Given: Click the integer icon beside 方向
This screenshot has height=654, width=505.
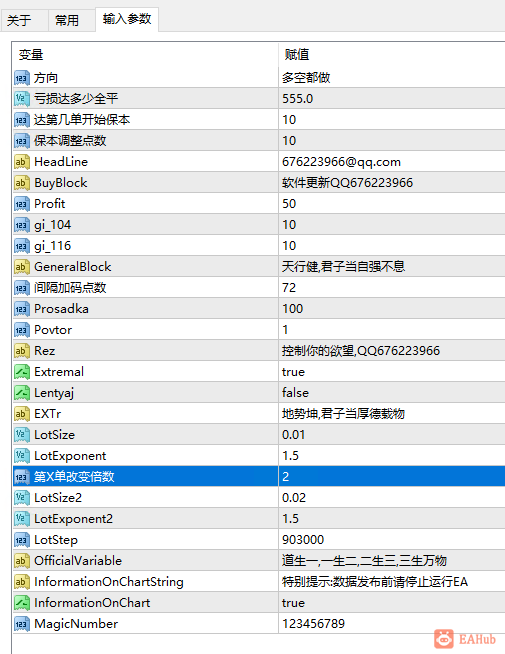Looking at the screenshot, I should [22, 78].
